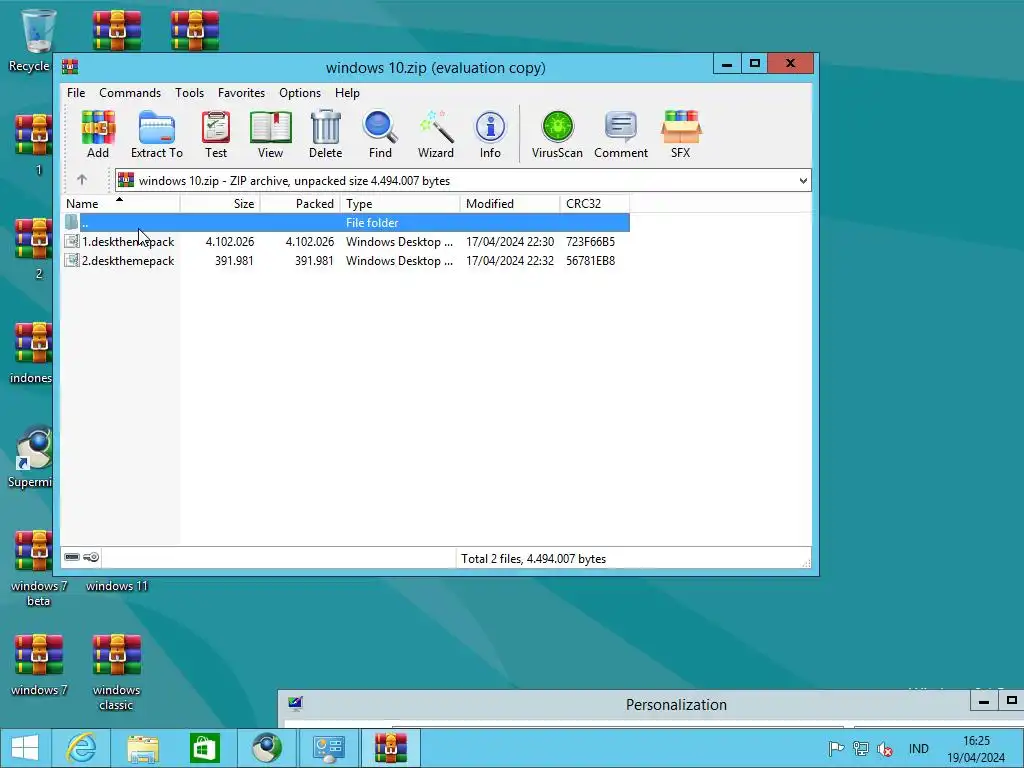The height and width of the screenshot is (768, 1024).
Task: Open the Windows Start button
Action: tap(25, 748)
